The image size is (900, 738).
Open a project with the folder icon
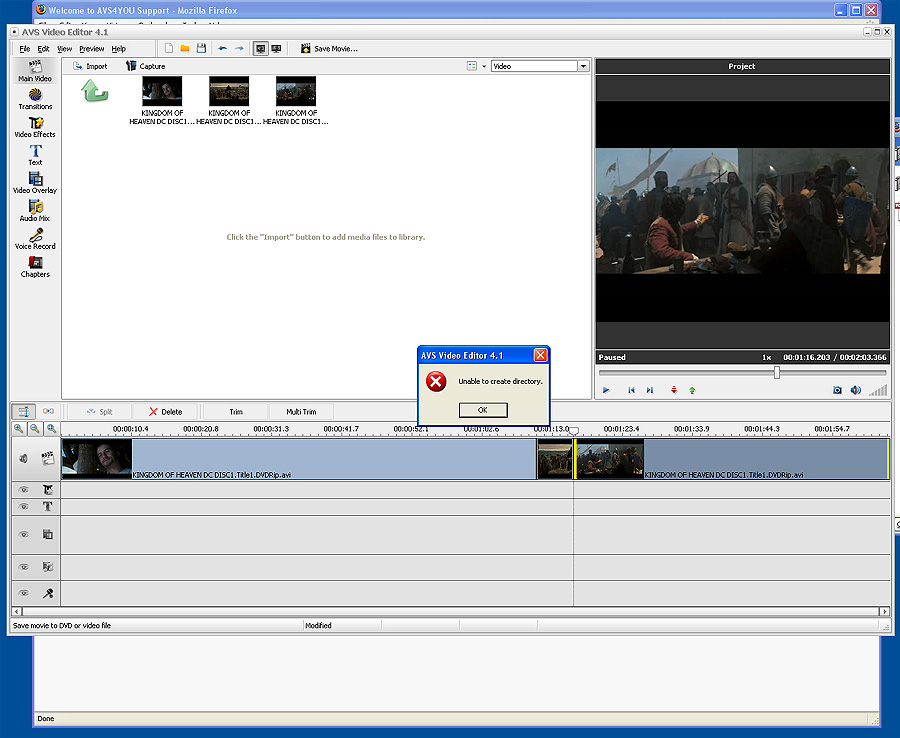click(x=185, y=49)
